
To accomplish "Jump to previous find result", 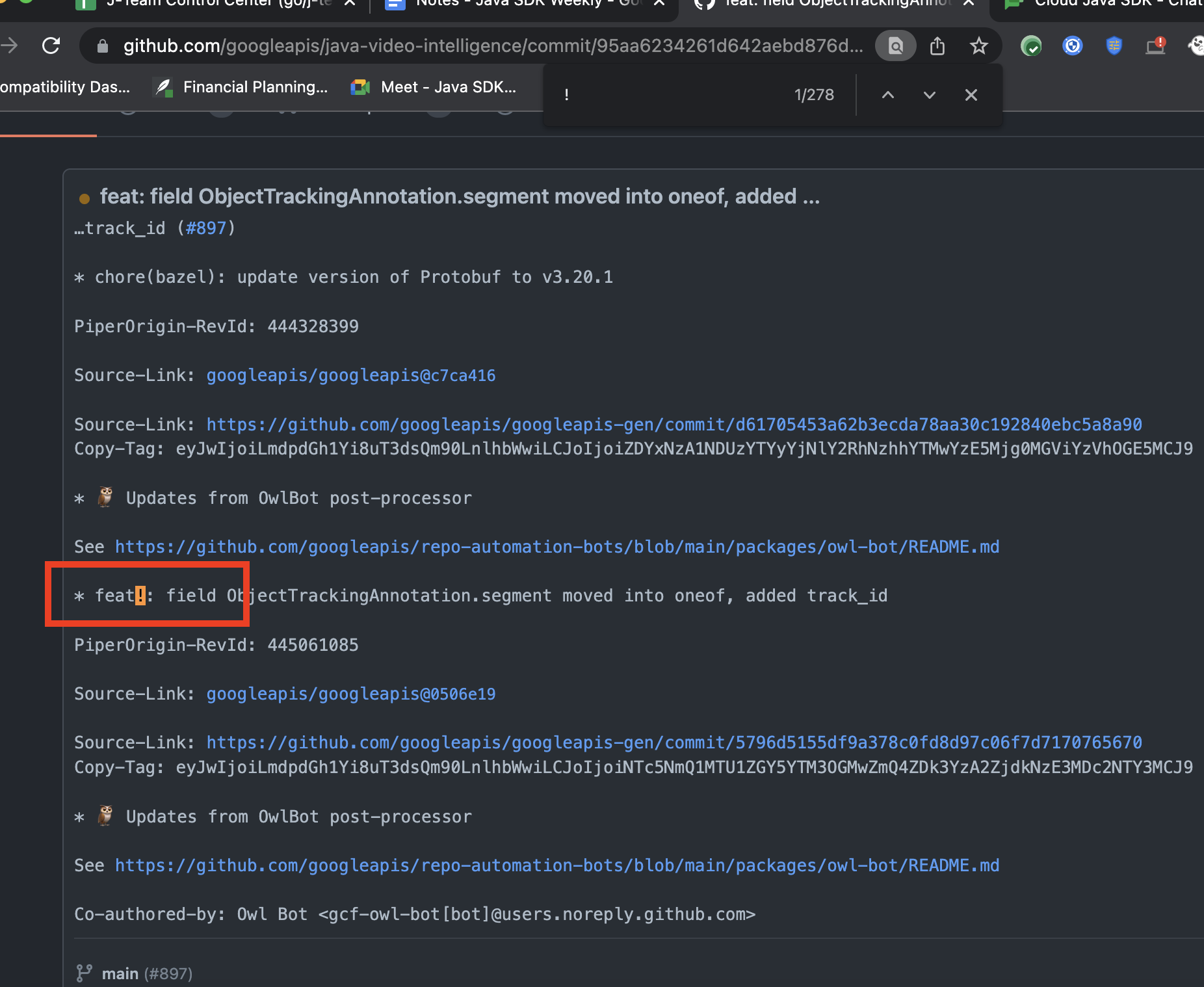I will click(x=887, y=95).
